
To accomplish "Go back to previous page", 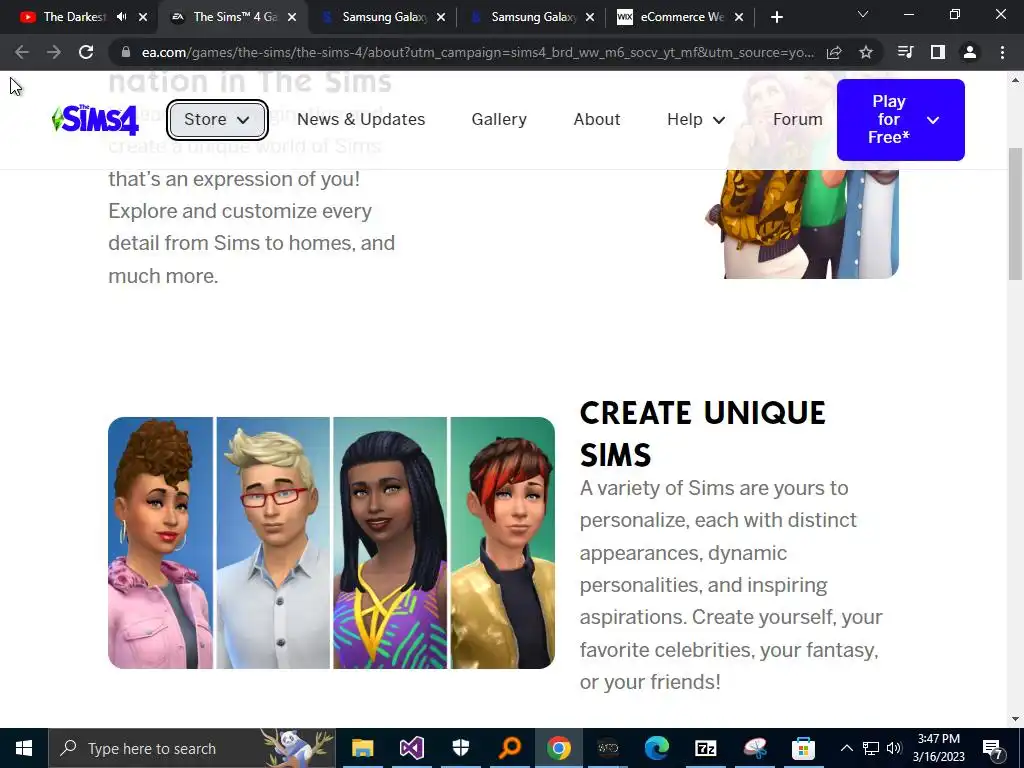I will (22, 52).
